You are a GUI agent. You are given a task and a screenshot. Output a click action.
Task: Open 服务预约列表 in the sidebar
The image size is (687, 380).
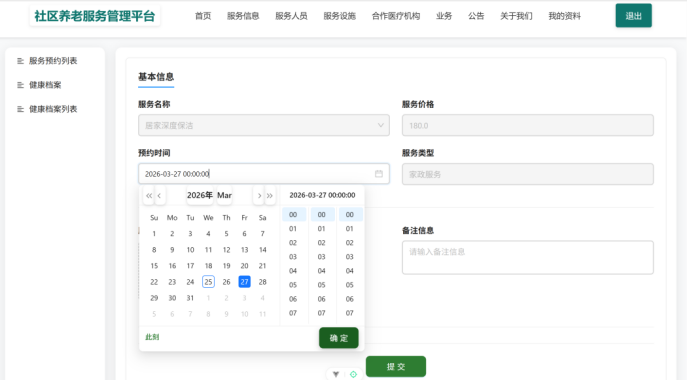[53, 61]
